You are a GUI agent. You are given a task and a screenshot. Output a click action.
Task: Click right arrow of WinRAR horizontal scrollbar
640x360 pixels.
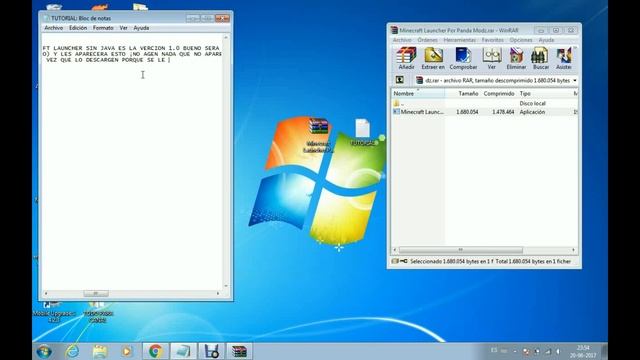(573, 250)
